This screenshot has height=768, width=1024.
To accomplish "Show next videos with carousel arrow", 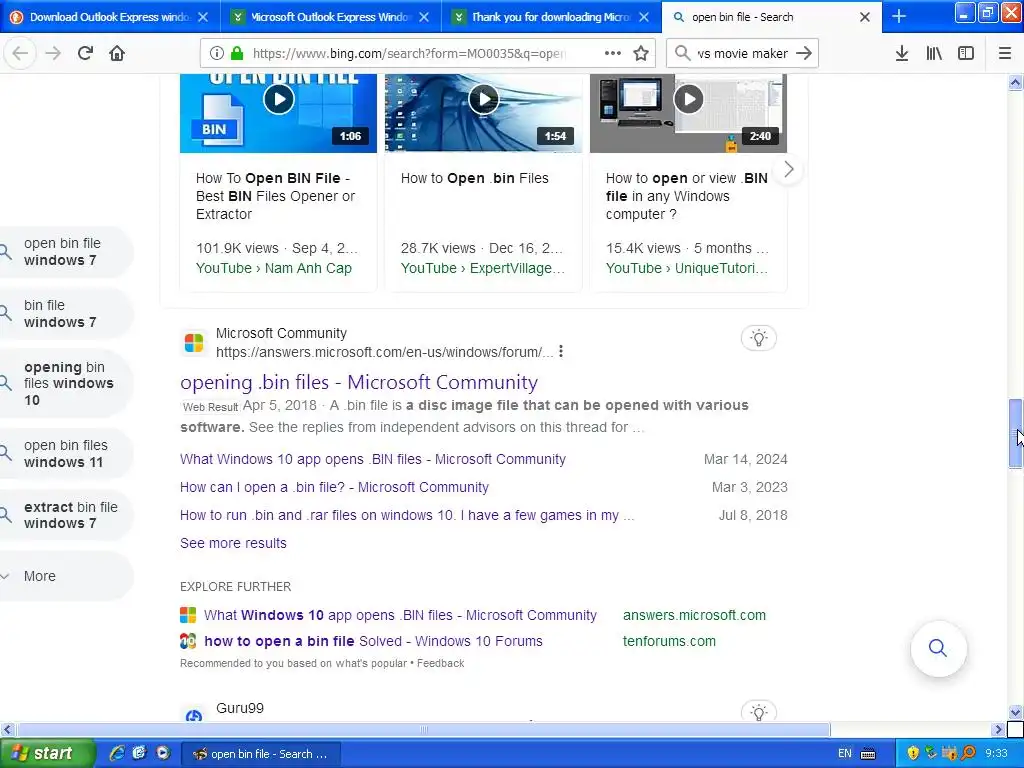I will pos(788,170).
